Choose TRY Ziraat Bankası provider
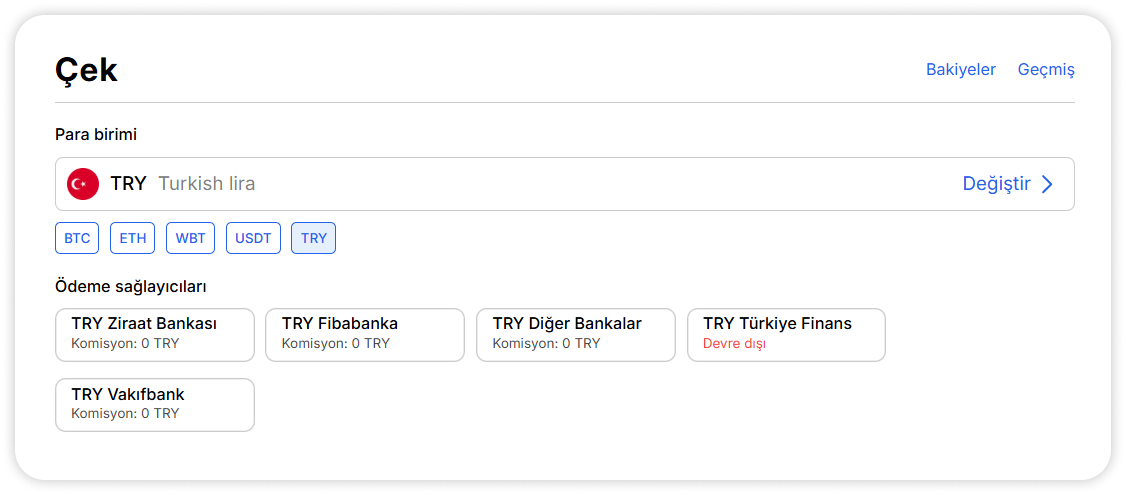The image size is (1126, 495). coord(155,334)
